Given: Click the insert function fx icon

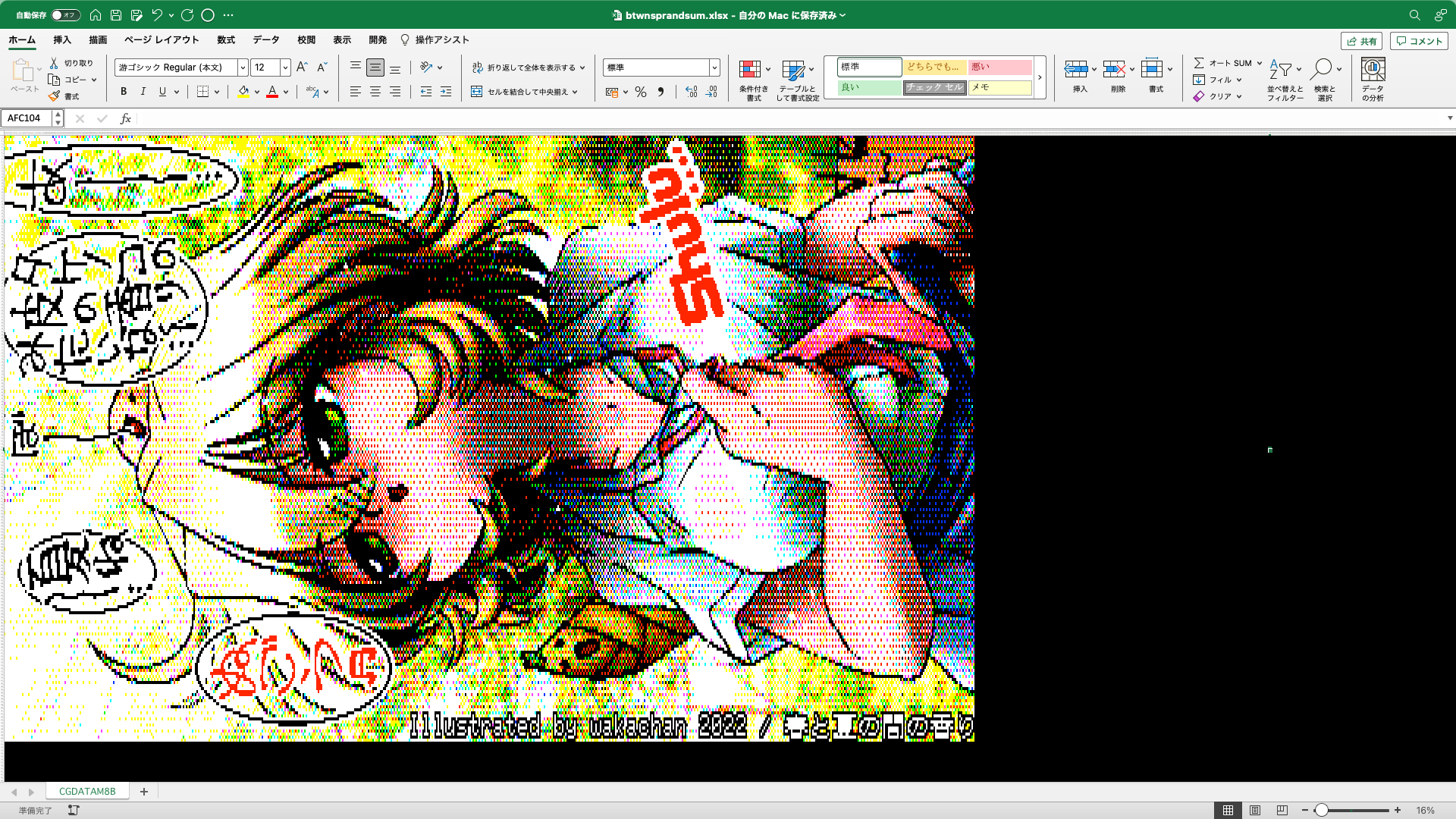Looking at the screenshot, I should (126, 118).
